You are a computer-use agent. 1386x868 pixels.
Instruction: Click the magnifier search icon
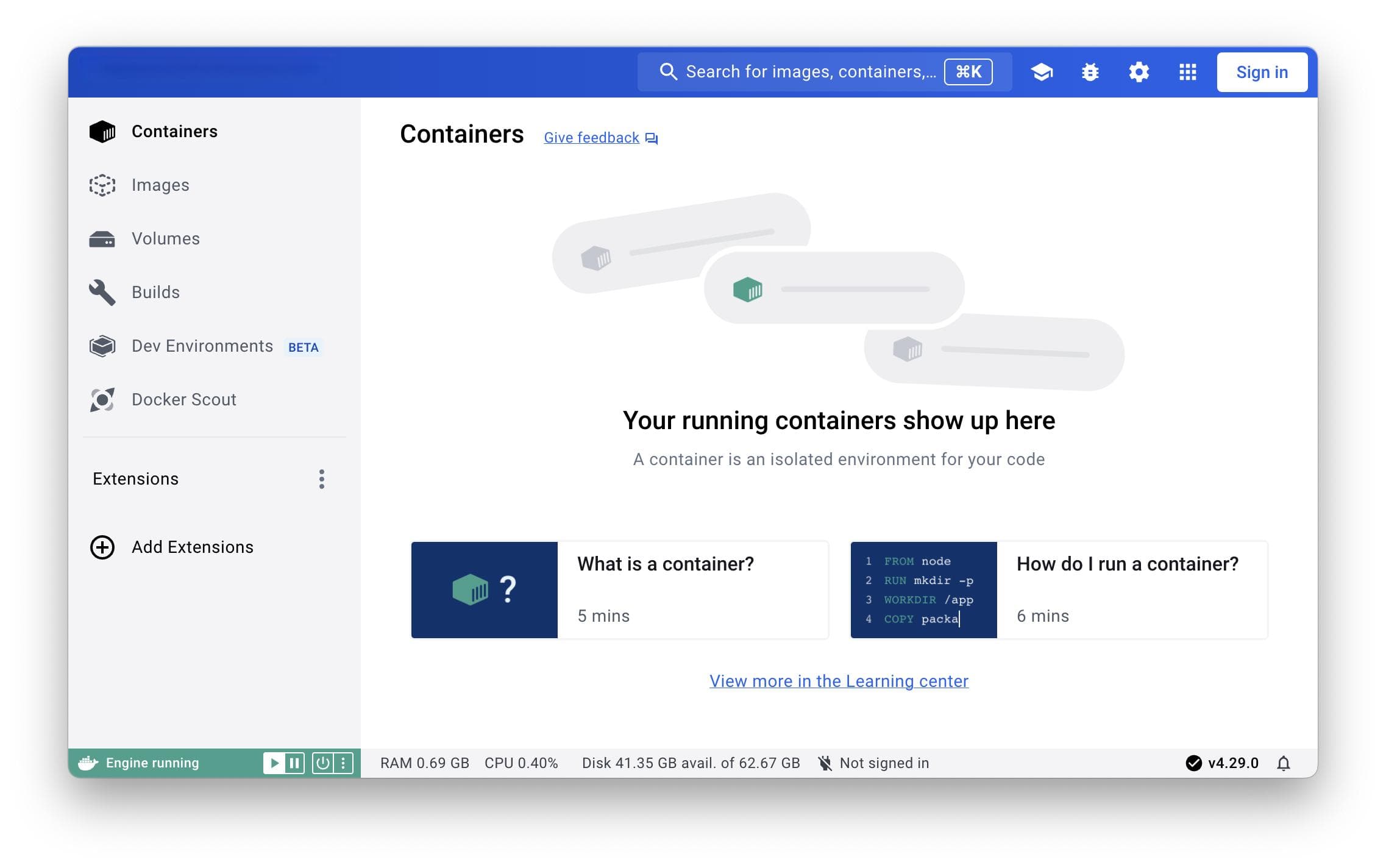click(669, 72)
